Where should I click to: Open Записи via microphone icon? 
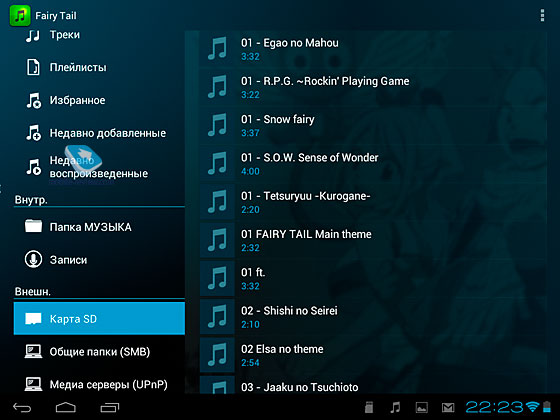pyautogui.click(x=34, y=260)
